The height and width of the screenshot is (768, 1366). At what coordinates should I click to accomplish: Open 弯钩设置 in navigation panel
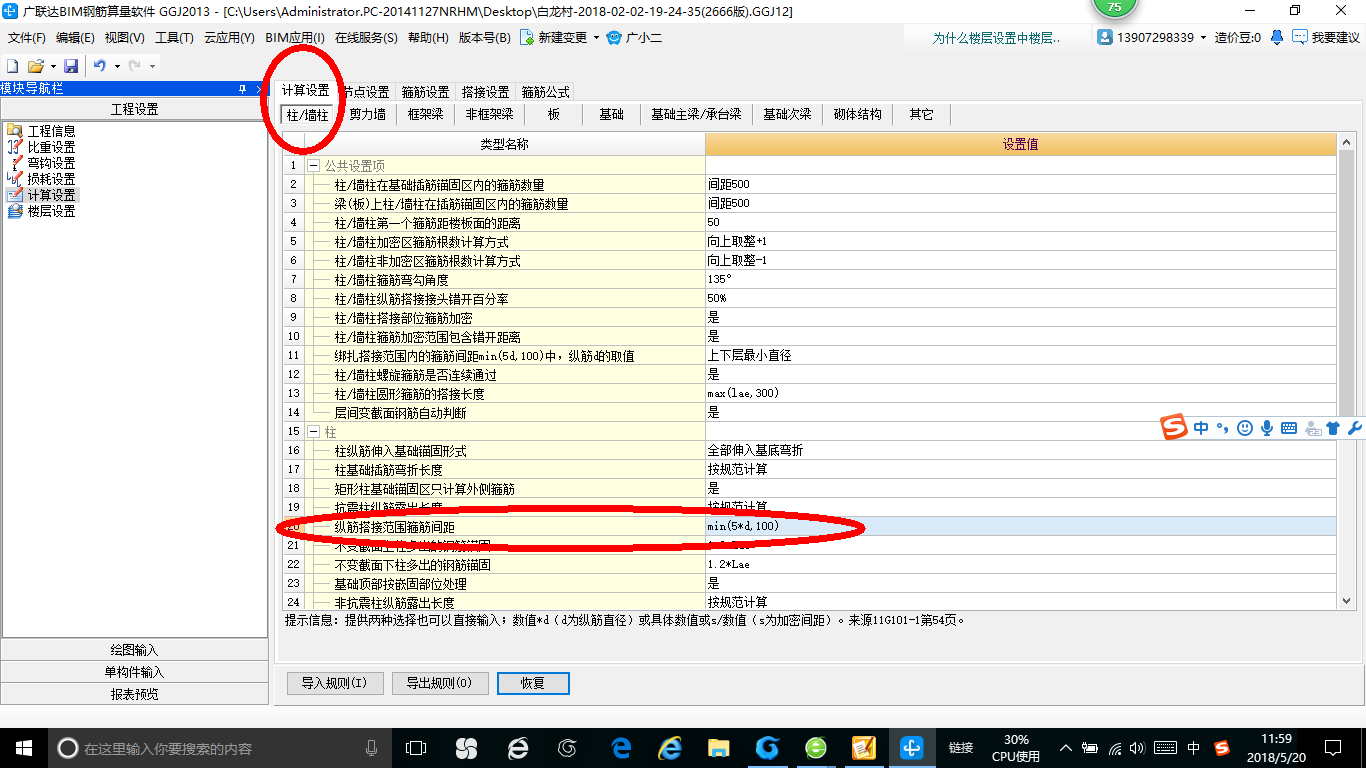(50, 163)
